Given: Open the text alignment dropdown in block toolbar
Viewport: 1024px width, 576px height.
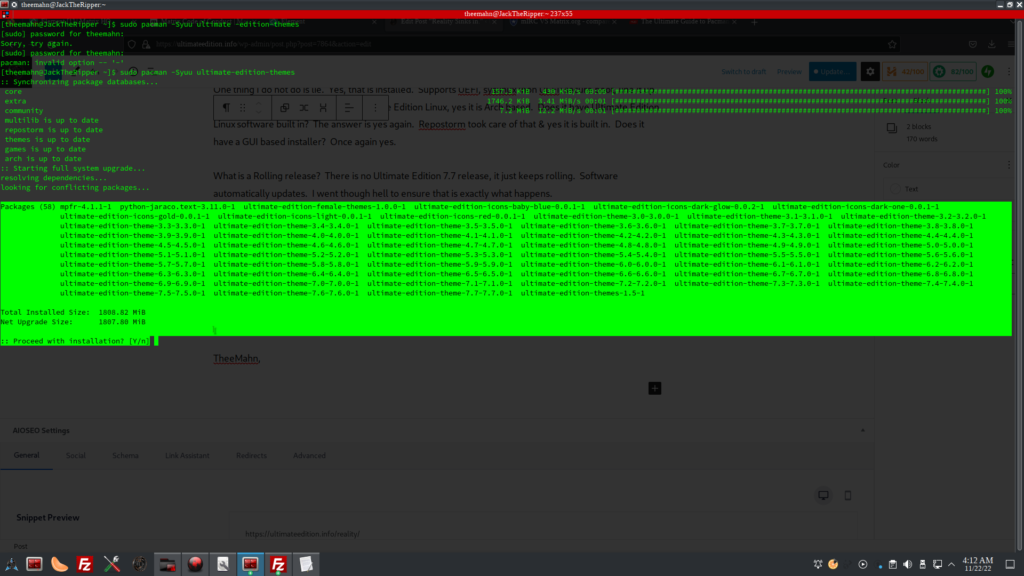Looking at the screenshot, I should pos(349,108).
